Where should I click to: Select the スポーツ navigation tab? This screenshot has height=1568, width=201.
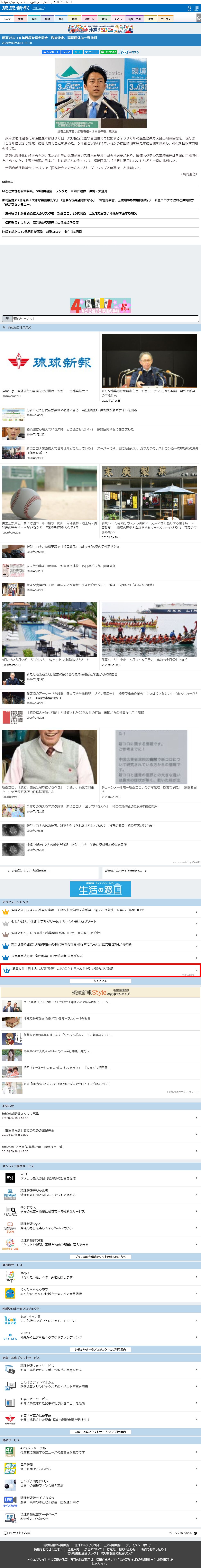point(89,19)
